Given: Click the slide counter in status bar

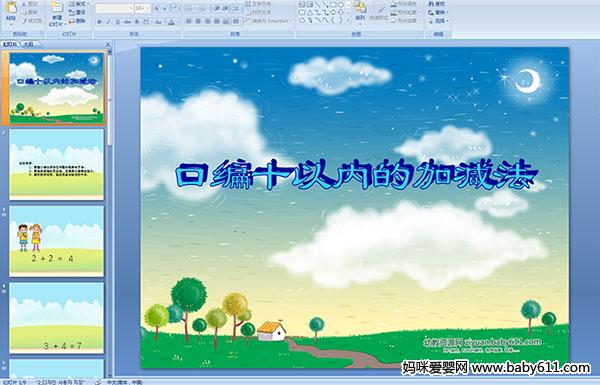Looking at the screenshot, I should tap(15, 382).
